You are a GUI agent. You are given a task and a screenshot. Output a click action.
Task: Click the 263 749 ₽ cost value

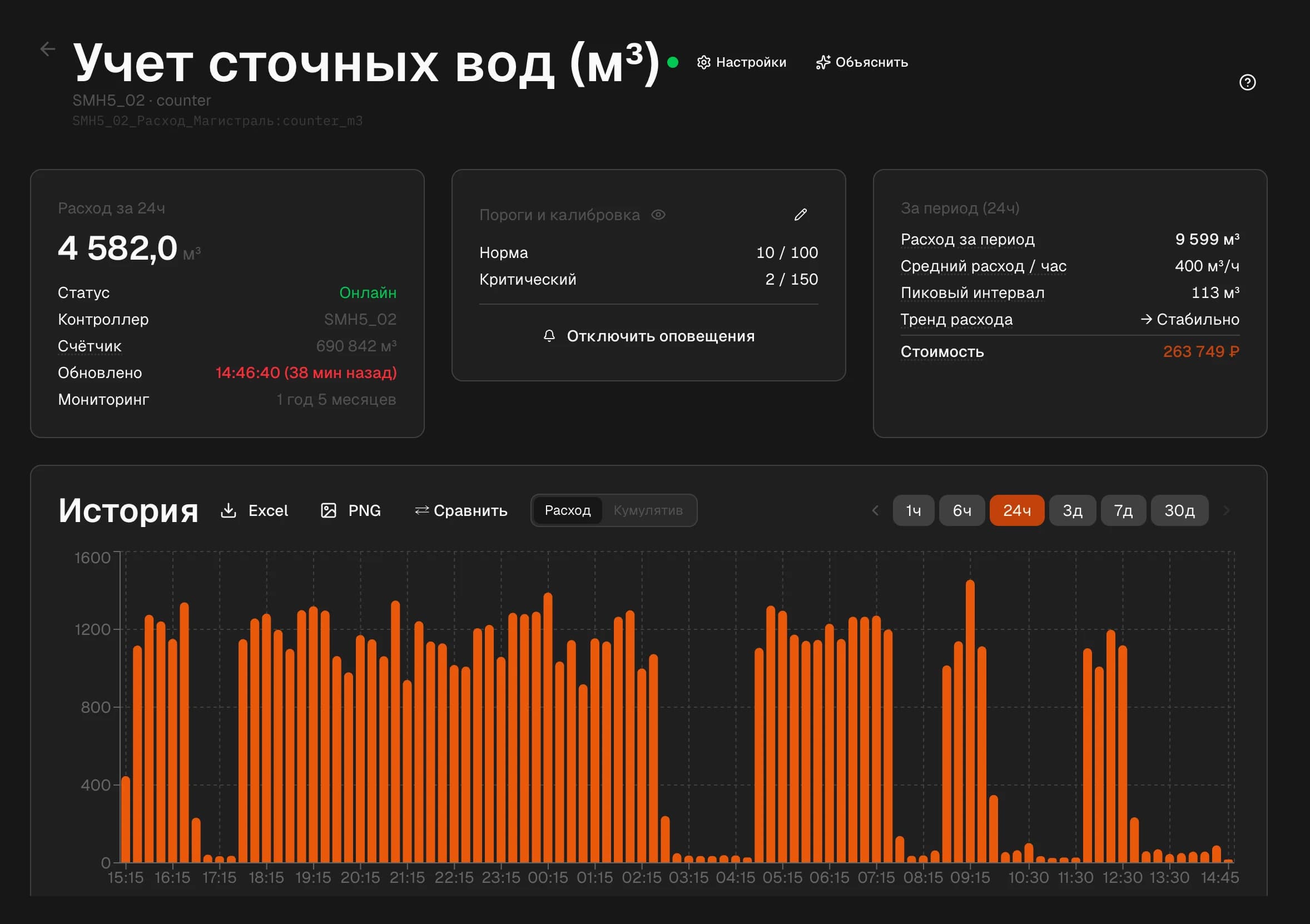coord(1200,351)
